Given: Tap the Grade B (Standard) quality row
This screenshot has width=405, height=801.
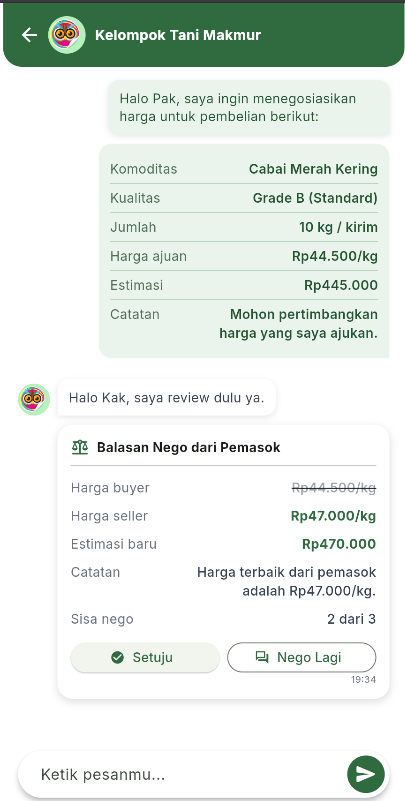Looking at the screenshot, I should 244,198.
